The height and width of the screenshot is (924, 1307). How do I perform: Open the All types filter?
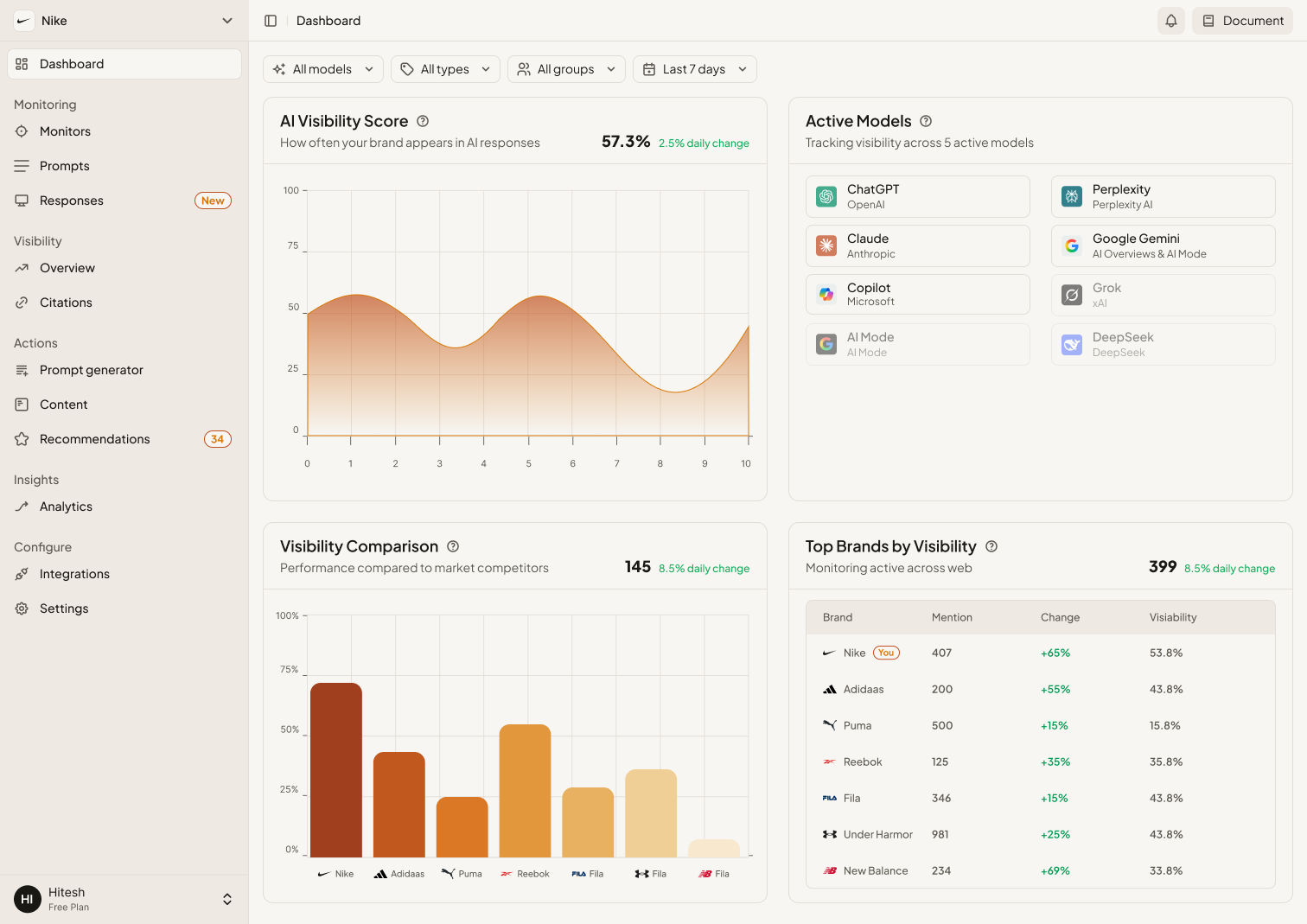click(x=445, y=69)
